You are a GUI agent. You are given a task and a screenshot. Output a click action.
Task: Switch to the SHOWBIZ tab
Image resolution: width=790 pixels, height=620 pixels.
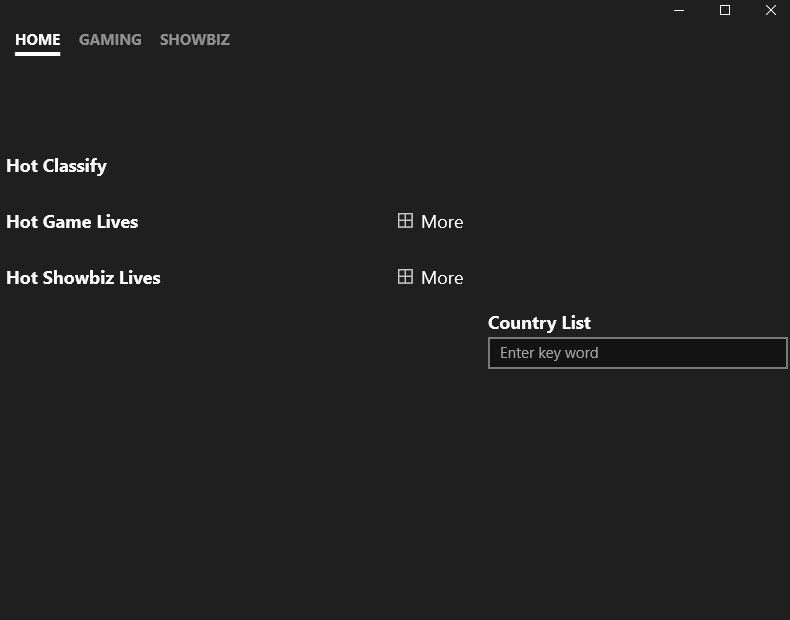pos(195,40)
